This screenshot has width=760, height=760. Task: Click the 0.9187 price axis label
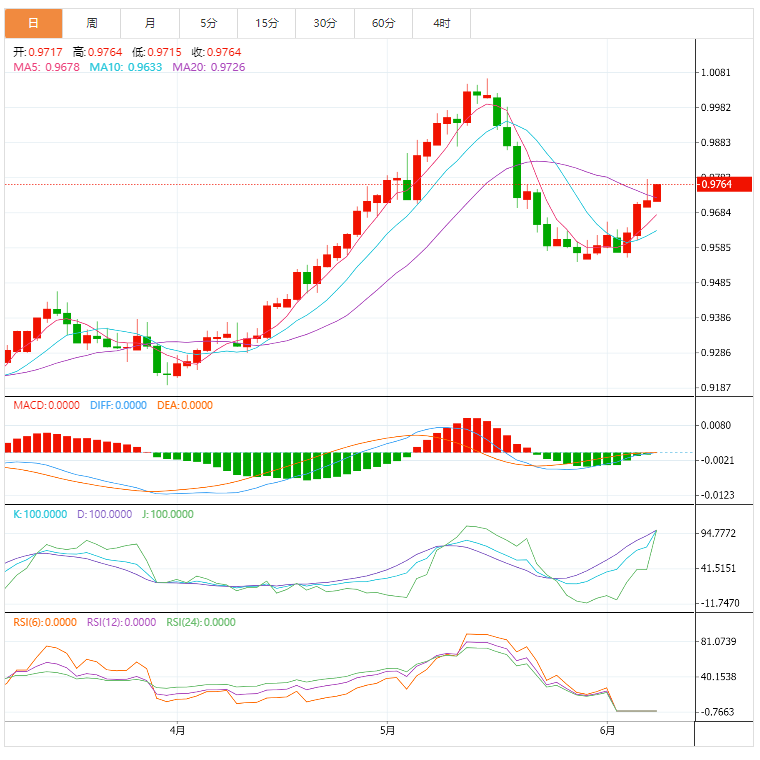coord(716,388)
